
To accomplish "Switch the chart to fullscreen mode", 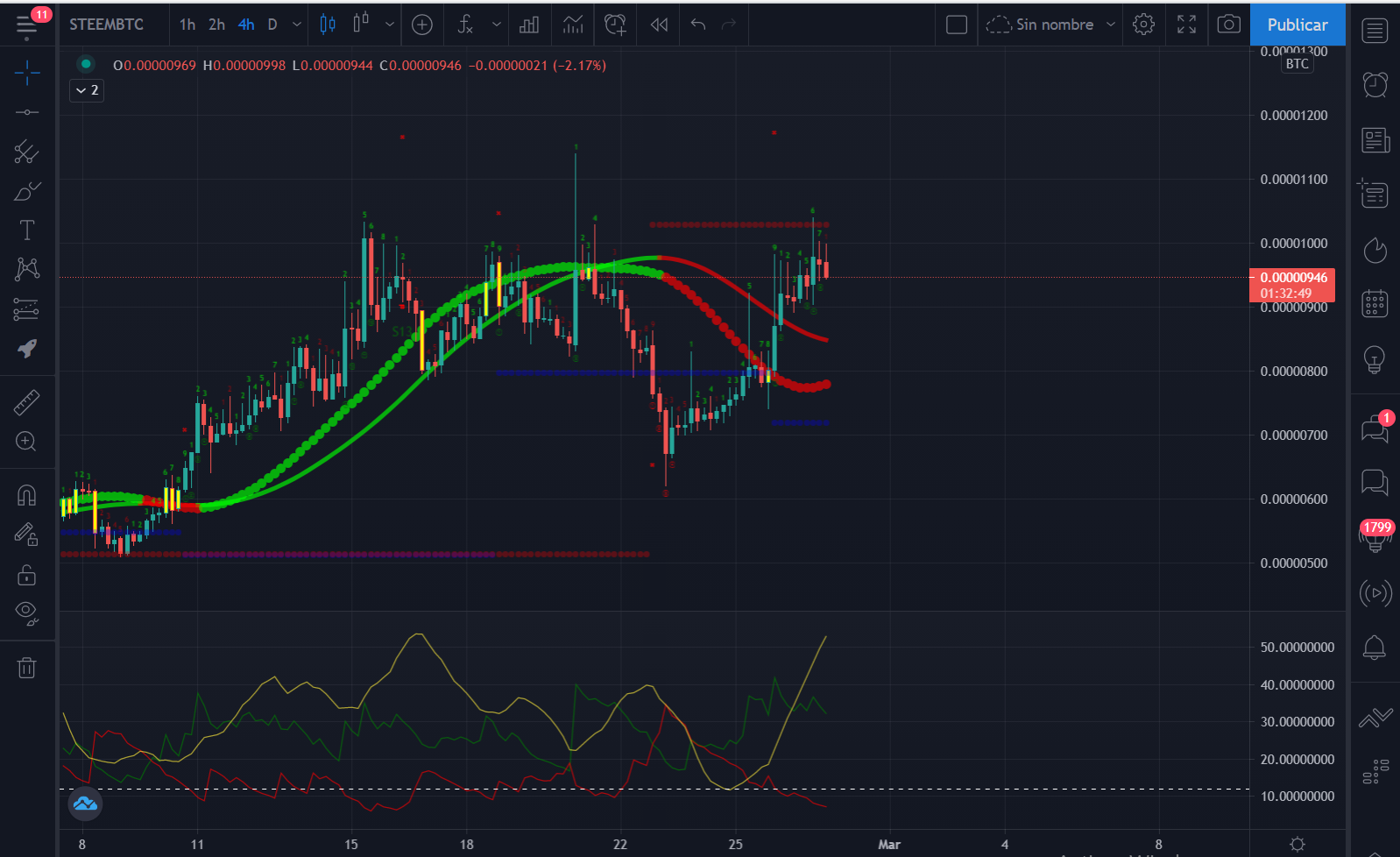I will [1186, 25].
